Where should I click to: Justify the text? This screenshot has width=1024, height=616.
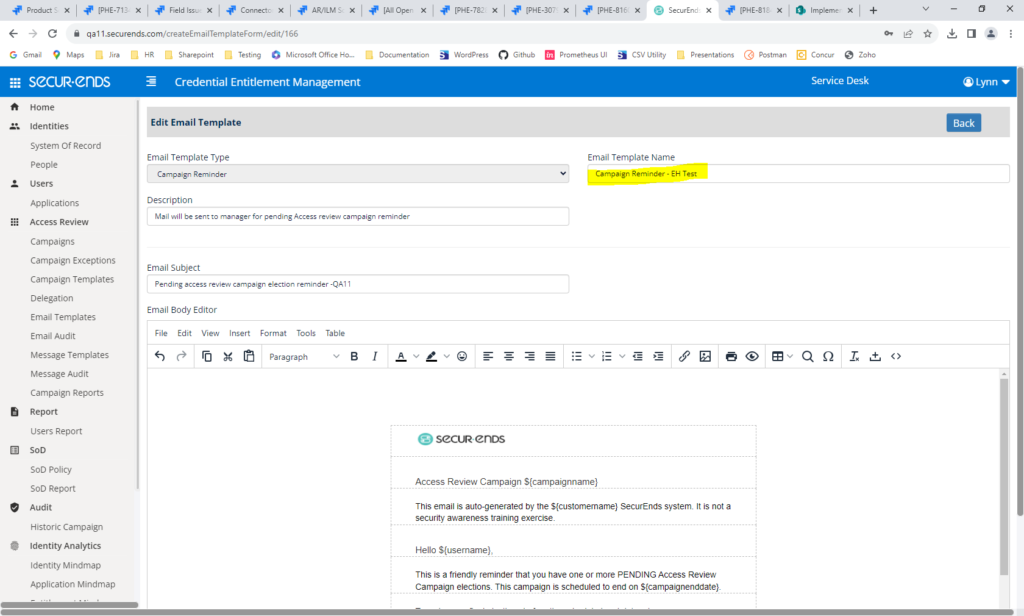551,356
